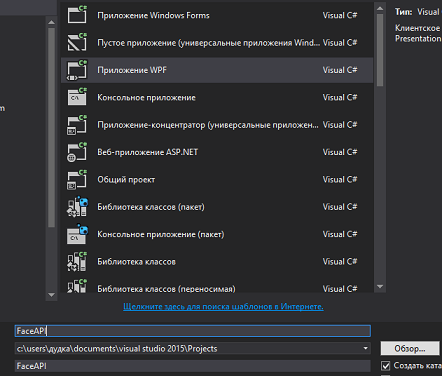Select the 'Общий проект' template name
Image resolution: width=442 pixels, height=376 pixels.
(126, 180)
